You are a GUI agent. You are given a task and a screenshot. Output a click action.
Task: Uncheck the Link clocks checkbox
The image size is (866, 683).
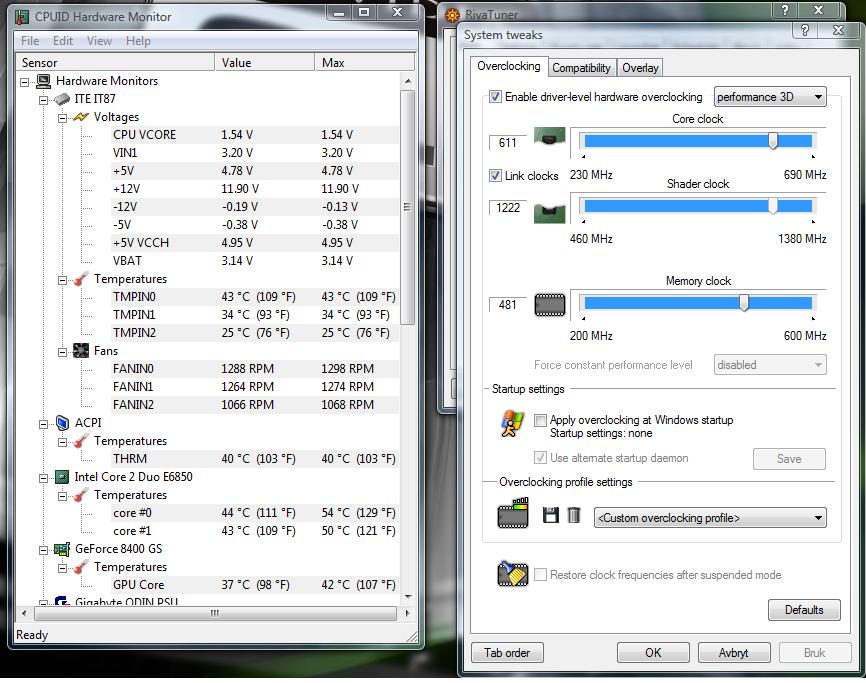tap(495, 176)
